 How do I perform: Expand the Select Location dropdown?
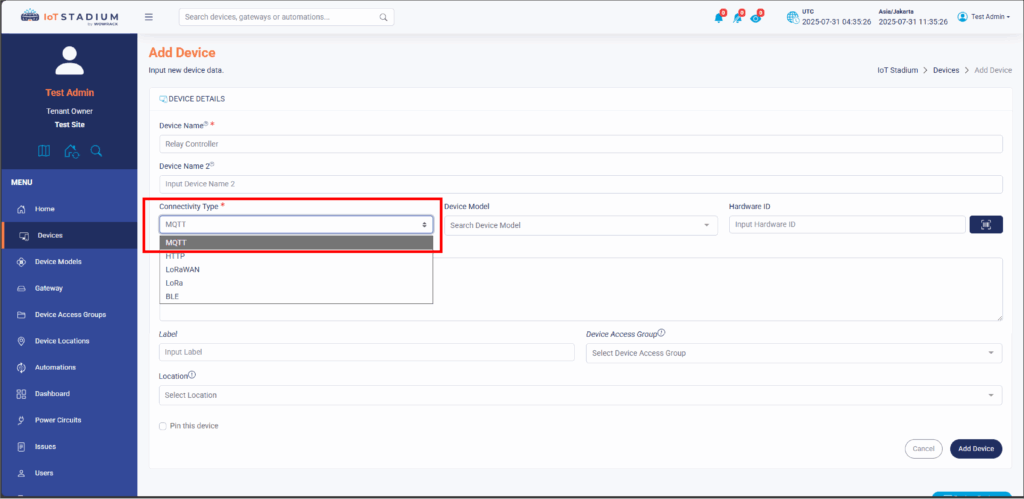(580, 395)
